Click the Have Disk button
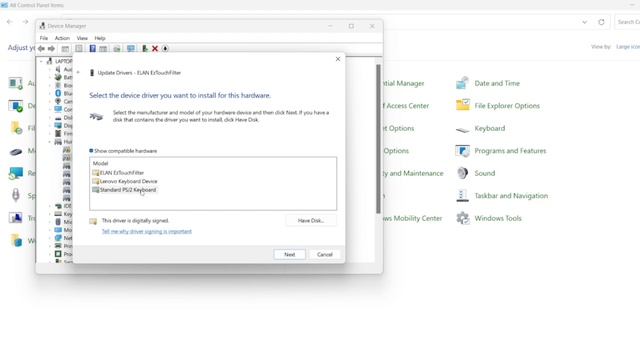 pyautogui.click(x=311, y=220)
